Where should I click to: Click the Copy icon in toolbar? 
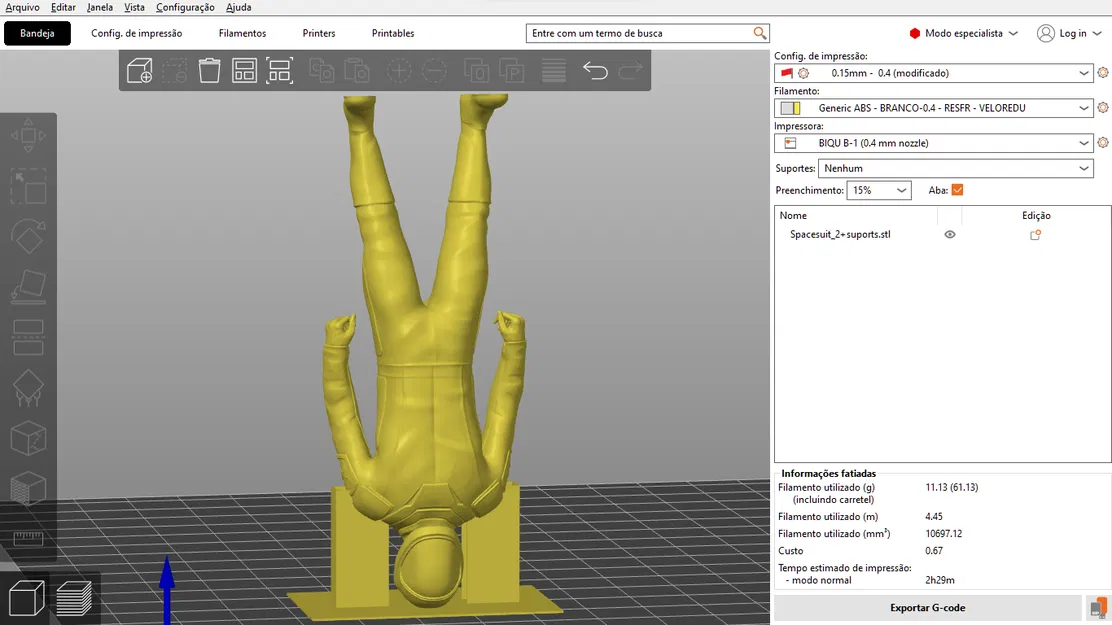click(x=322, y=70)
